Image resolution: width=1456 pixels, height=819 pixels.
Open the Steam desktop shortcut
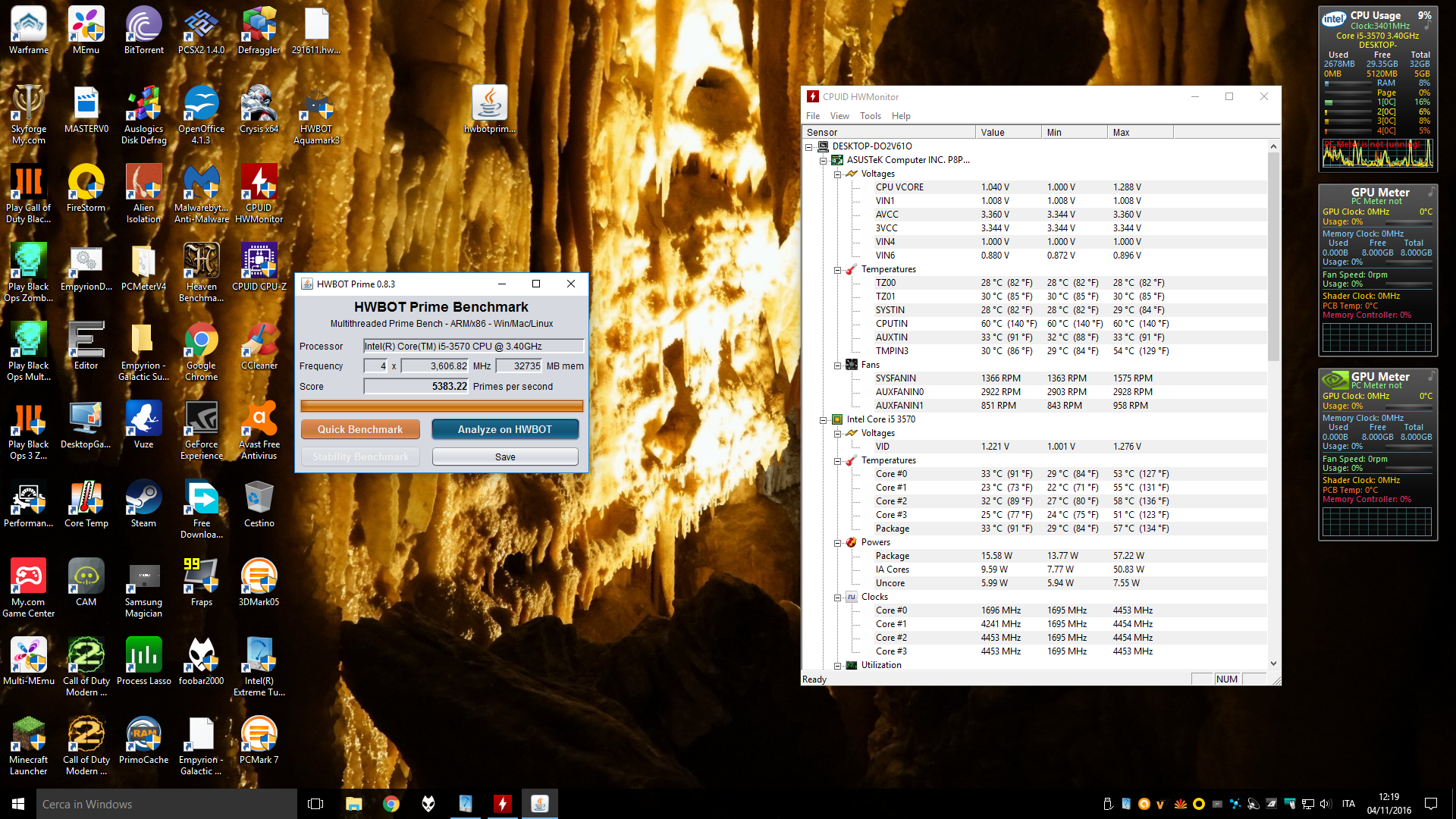144,504
